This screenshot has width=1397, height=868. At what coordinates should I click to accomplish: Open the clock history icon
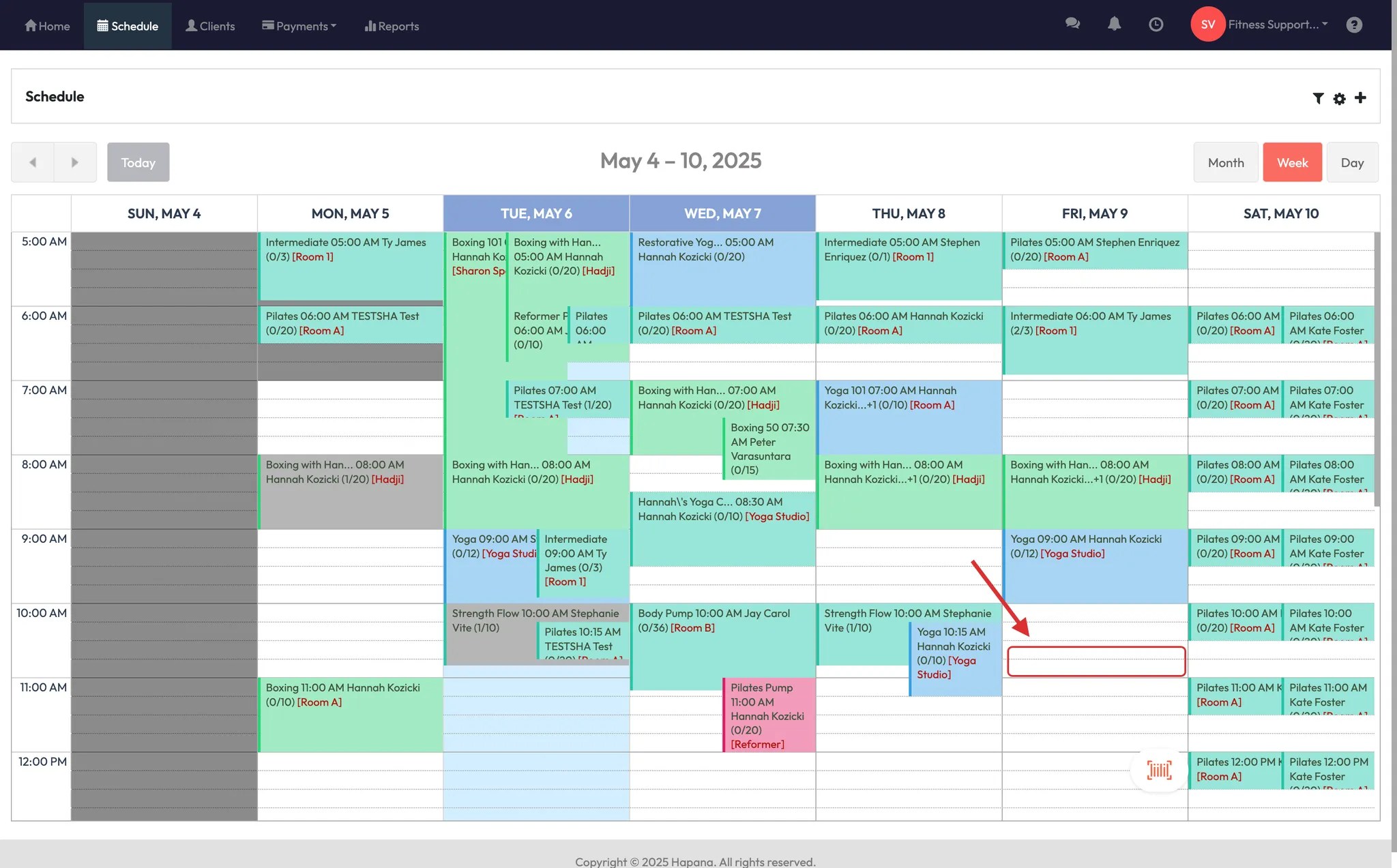1156,25
